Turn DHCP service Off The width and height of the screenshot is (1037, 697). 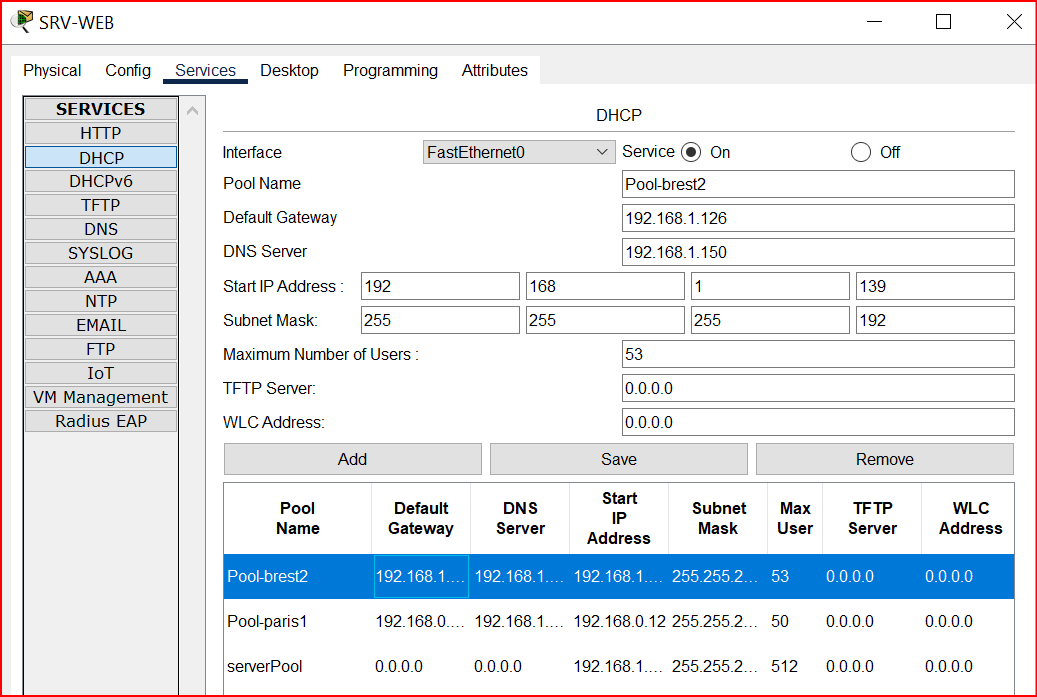point(860,152)
